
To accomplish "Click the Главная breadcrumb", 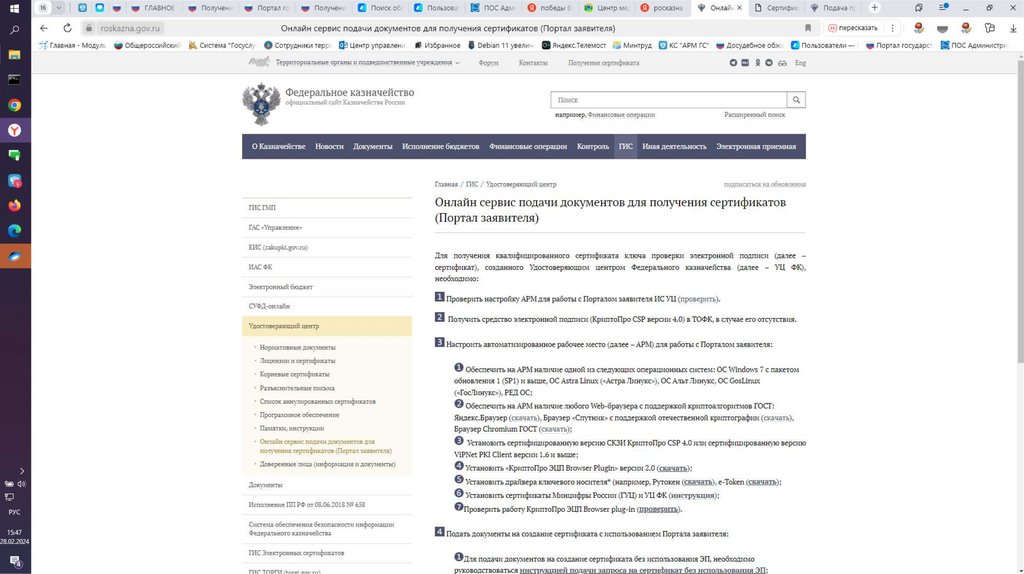I will (446, 185).
